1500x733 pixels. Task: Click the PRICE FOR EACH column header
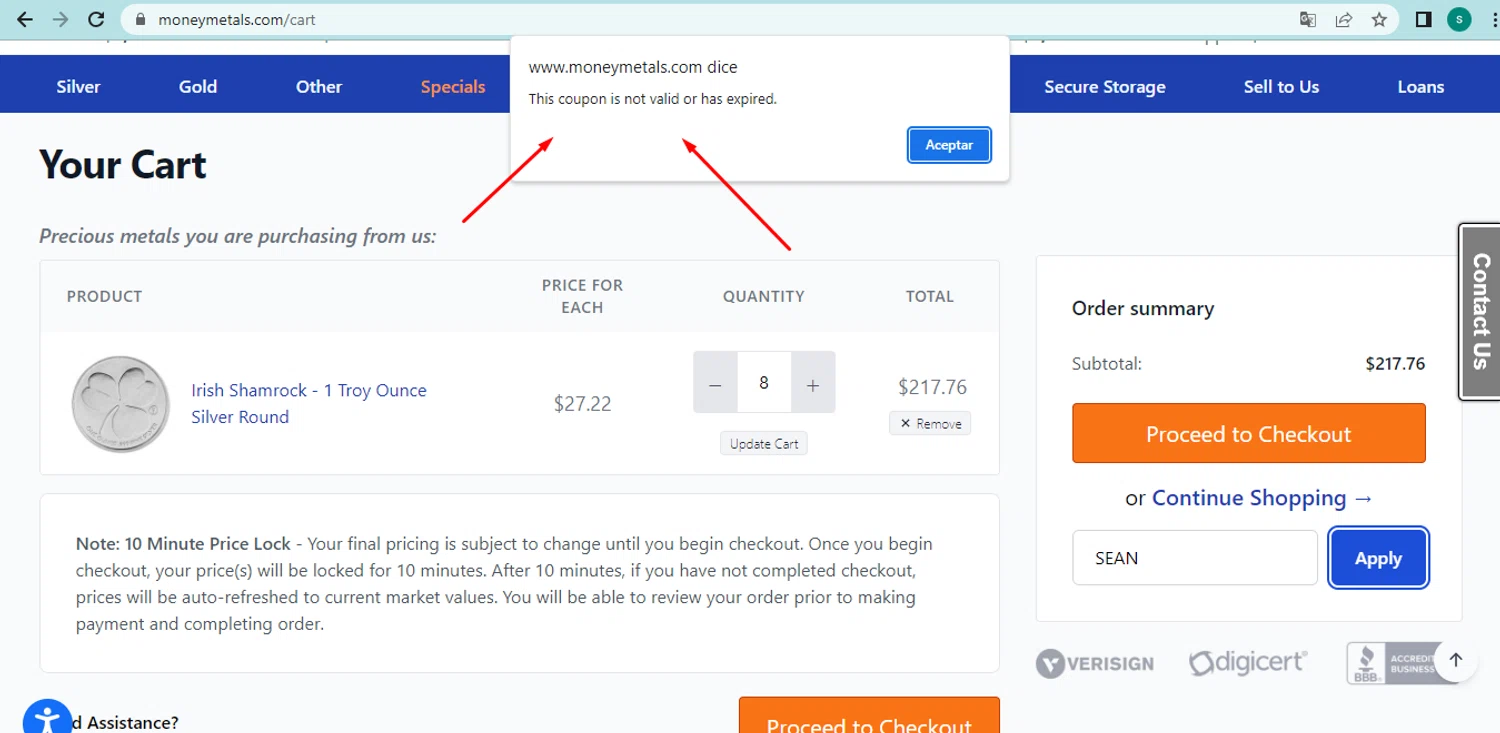point(582,296)
